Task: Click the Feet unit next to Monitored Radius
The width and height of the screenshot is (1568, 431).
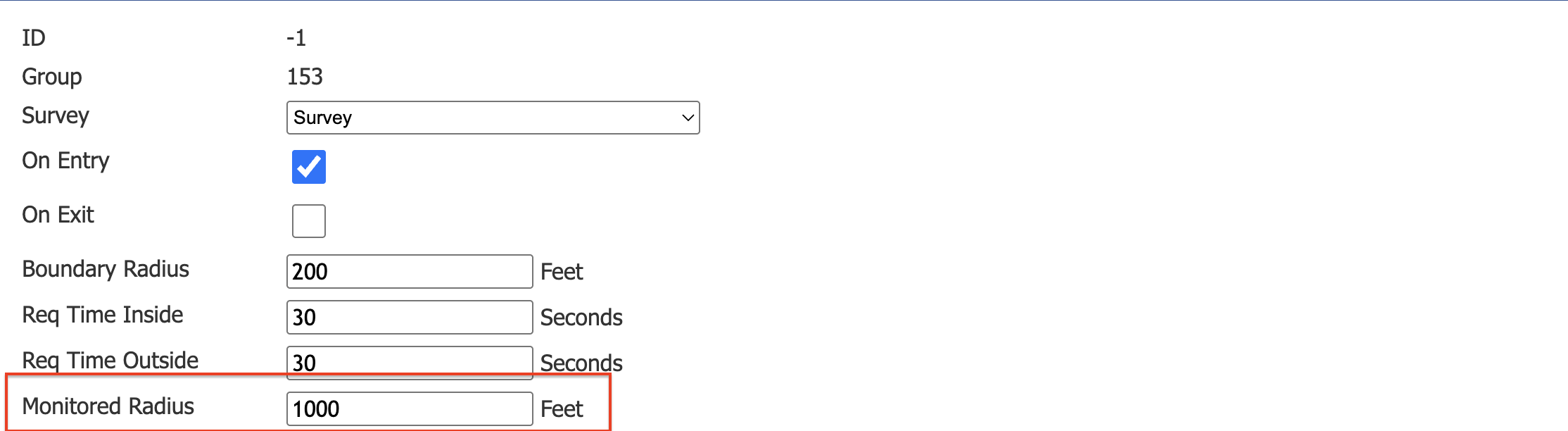Action: 561,408
